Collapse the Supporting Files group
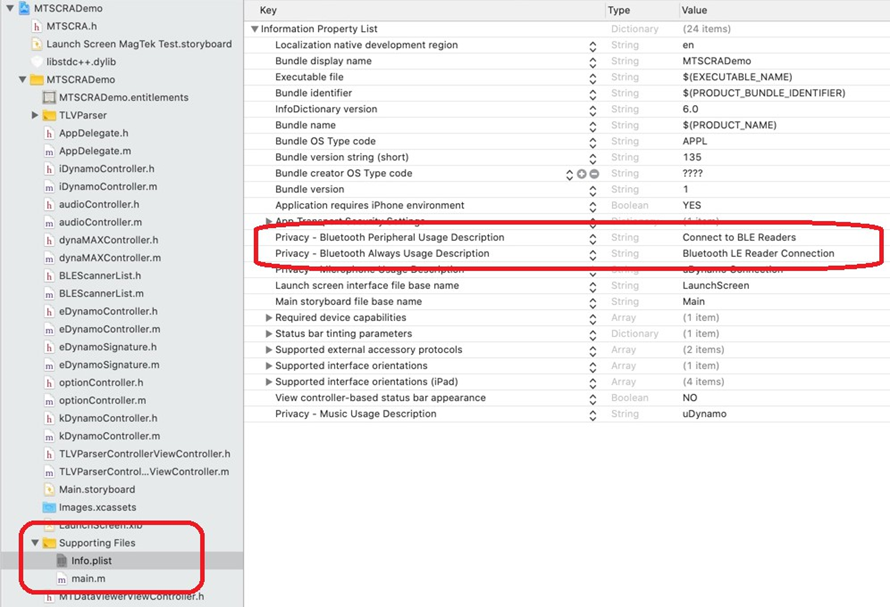Viewport: 890px width, 607px height. (x=35, y=543)
